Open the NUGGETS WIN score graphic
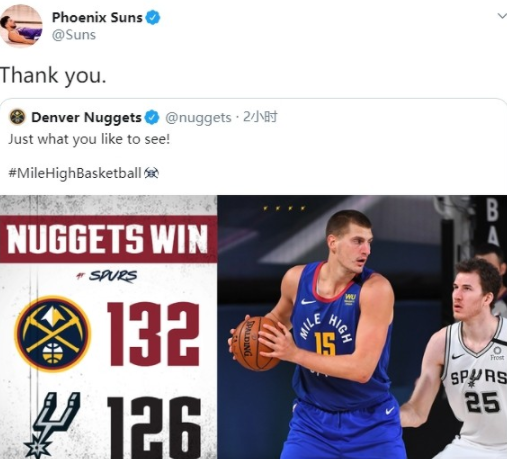This screenshot has height=459, width=507. coord(109,327)
